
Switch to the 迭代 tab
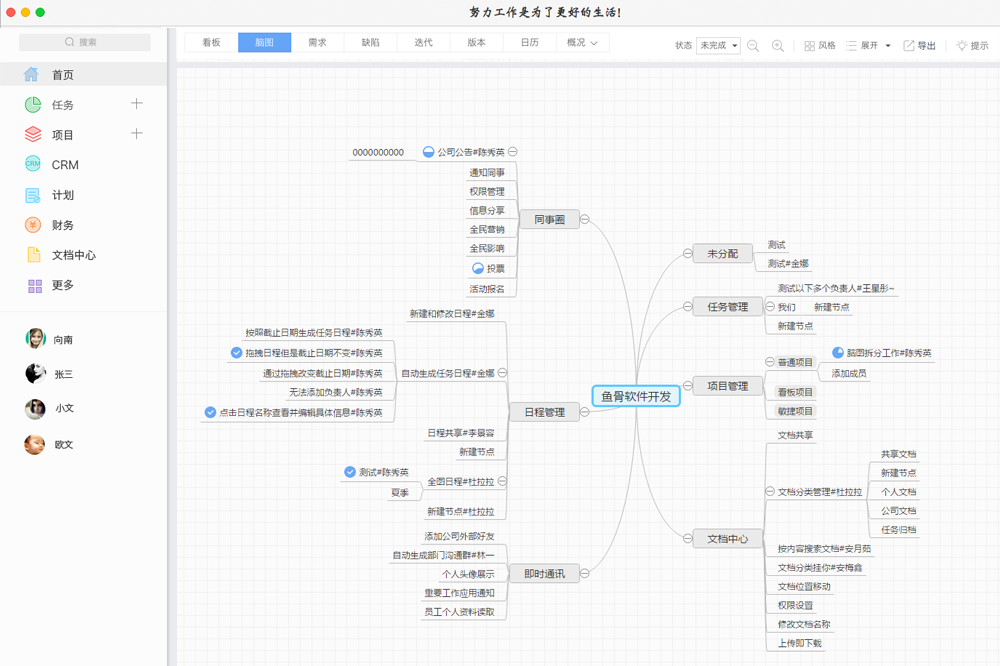pyautogui.click(x=423, y=43)
